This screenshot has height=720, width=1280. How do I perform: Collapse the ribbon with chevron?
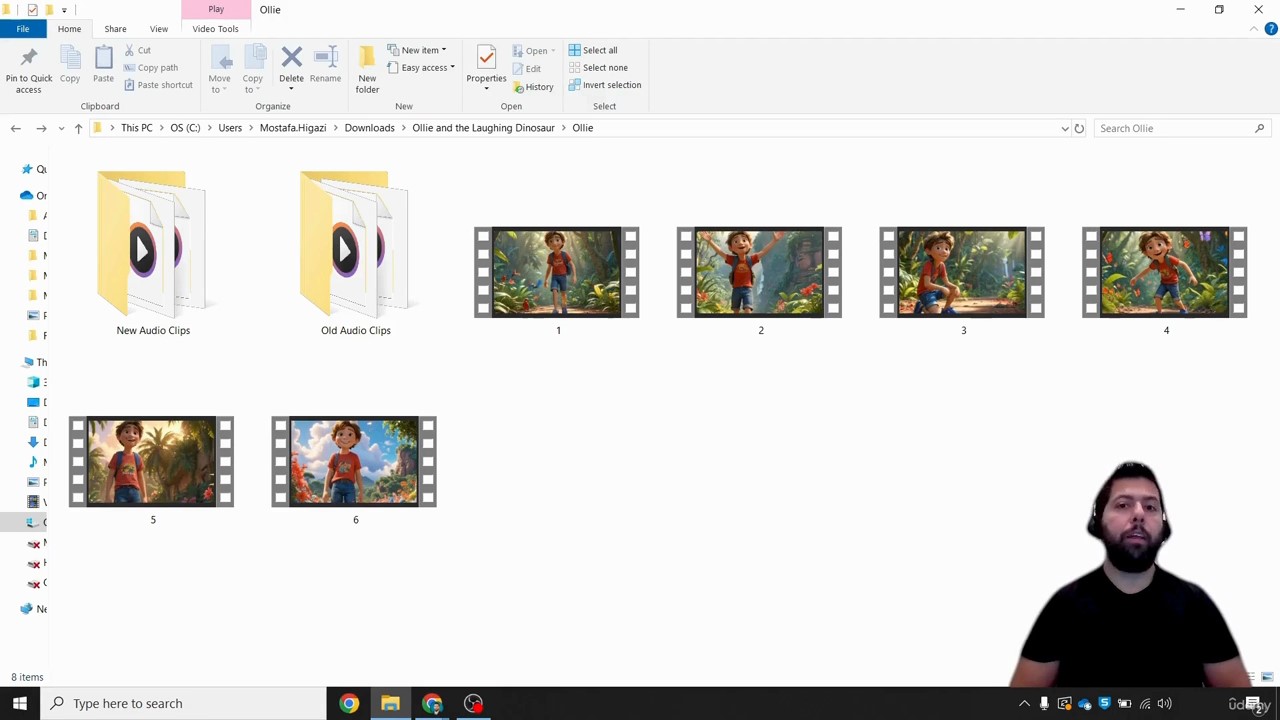1253,29
